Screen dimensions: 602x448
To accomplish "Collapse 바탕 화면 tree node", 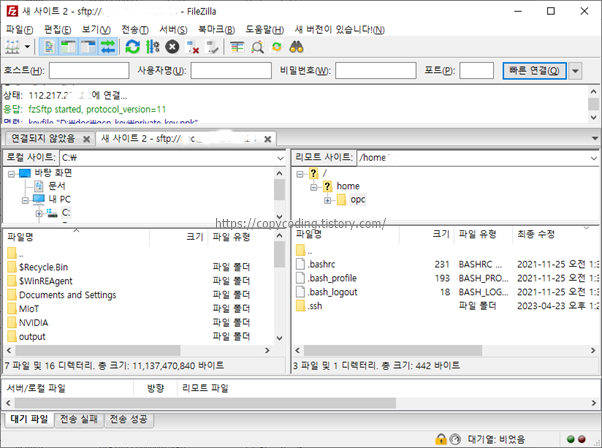I will pyautogui.click(x=11, y=174).
